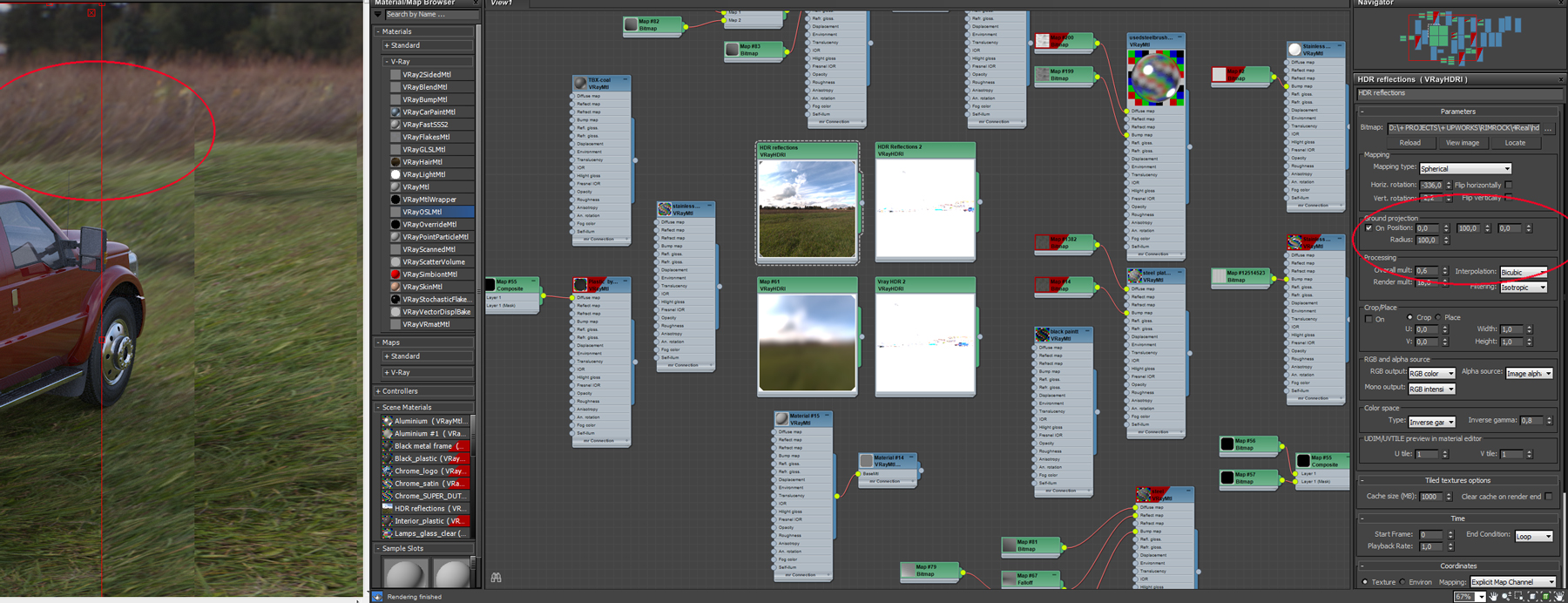
Task: Open the Mapping type Spherical dropdown
Action: [1465, 168]
